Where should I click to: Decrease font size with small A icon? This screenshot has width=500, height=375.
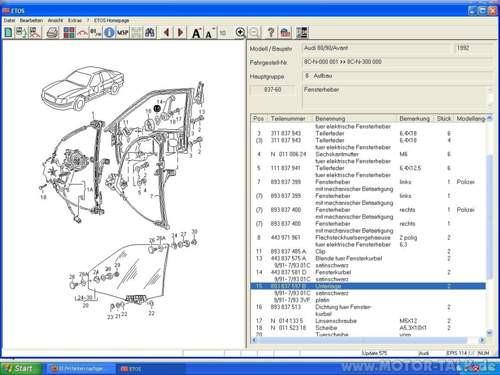tap(210, 33)
